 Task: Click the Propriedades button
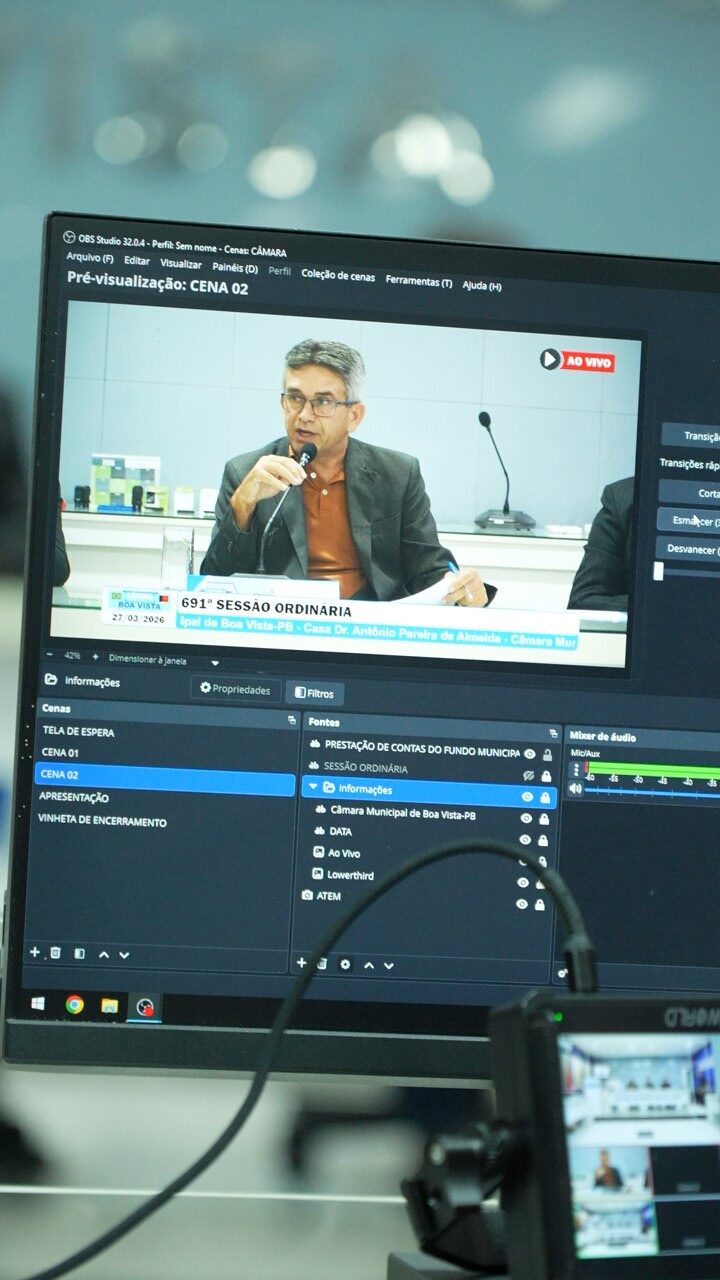coord(236,689)
